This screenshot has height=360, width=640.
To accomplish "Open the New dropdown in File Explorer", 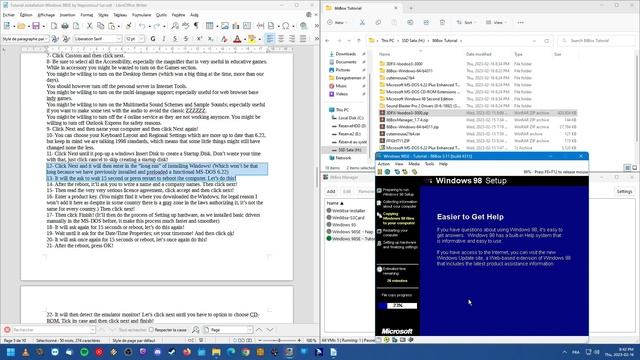I will (337, 22).
